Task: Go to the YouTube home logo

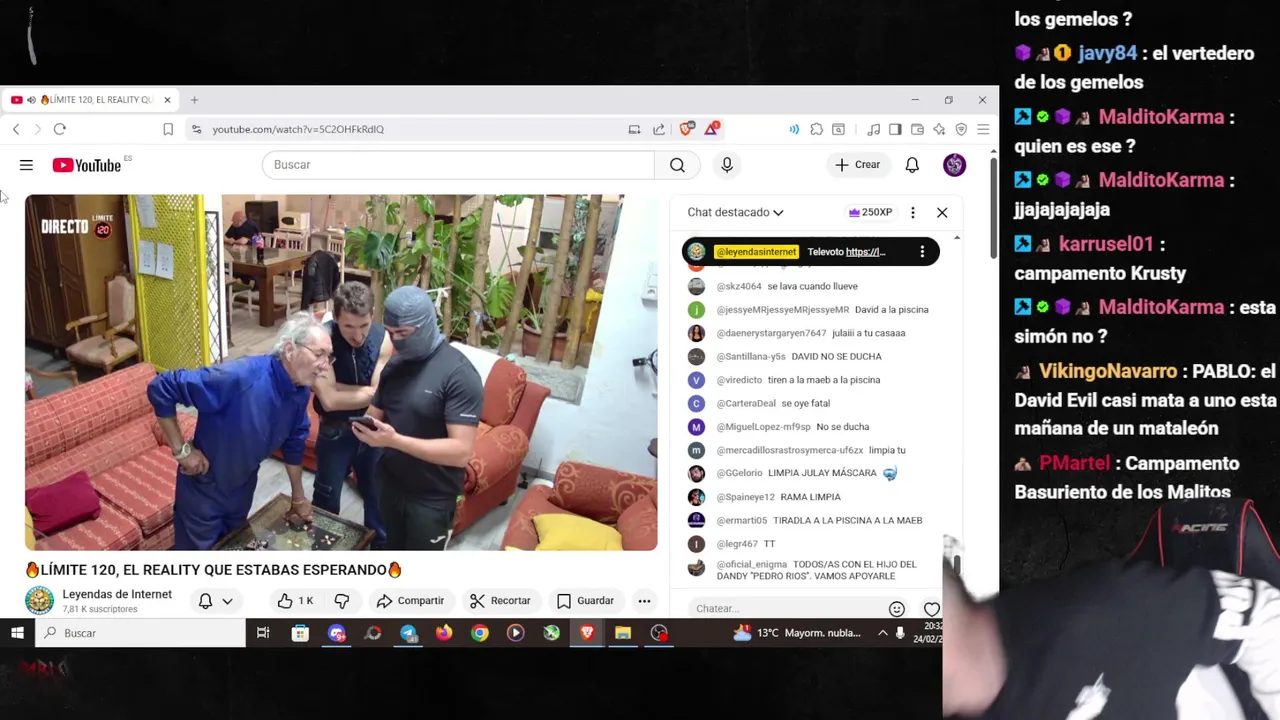Action: click(87, 165)
